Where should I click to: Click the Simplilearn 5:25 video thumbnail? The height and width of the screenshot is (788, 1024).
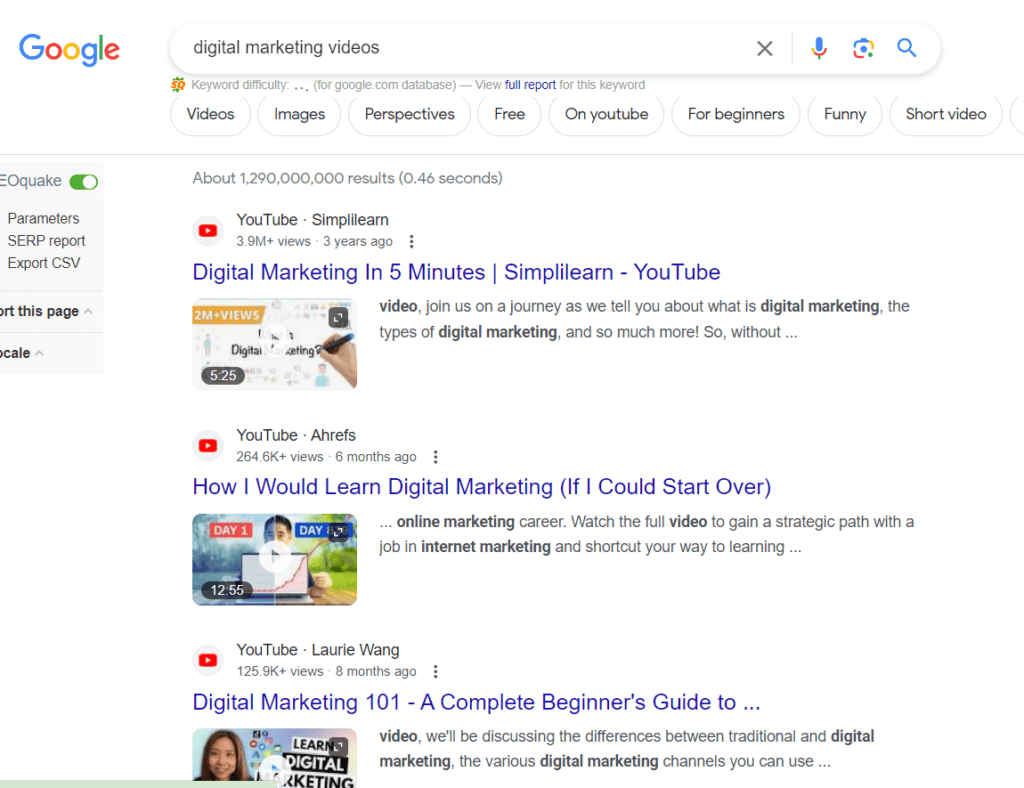(x=275, y=344)
